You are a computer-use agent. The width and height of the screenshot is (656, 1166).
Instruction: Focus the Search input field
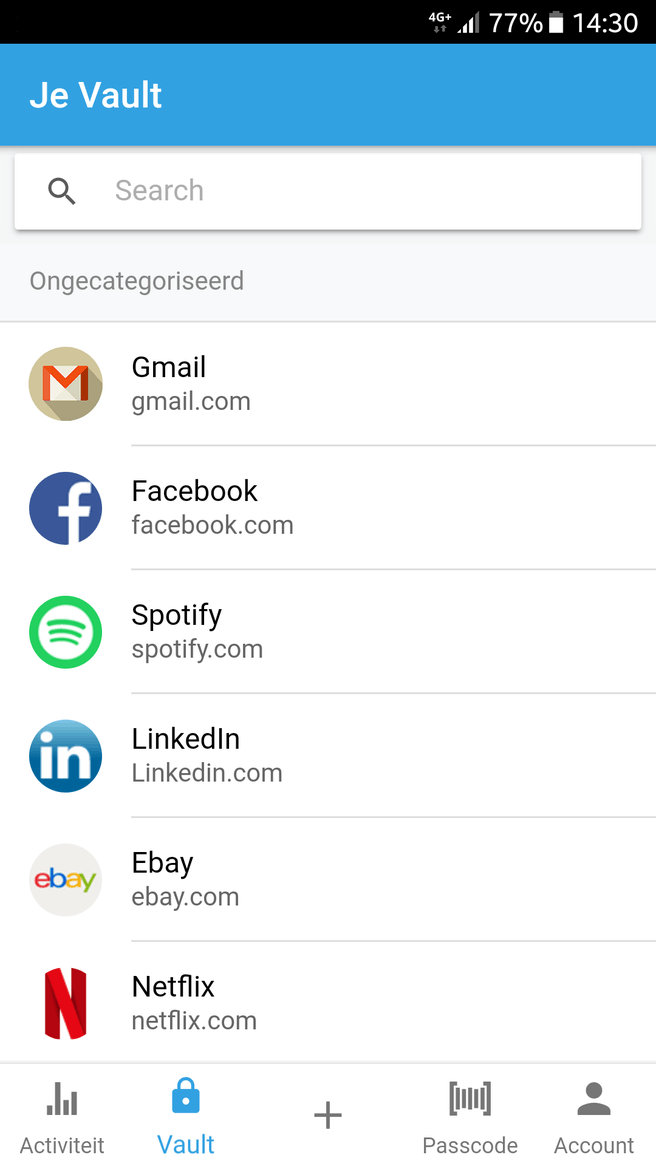tap(328, 191)
